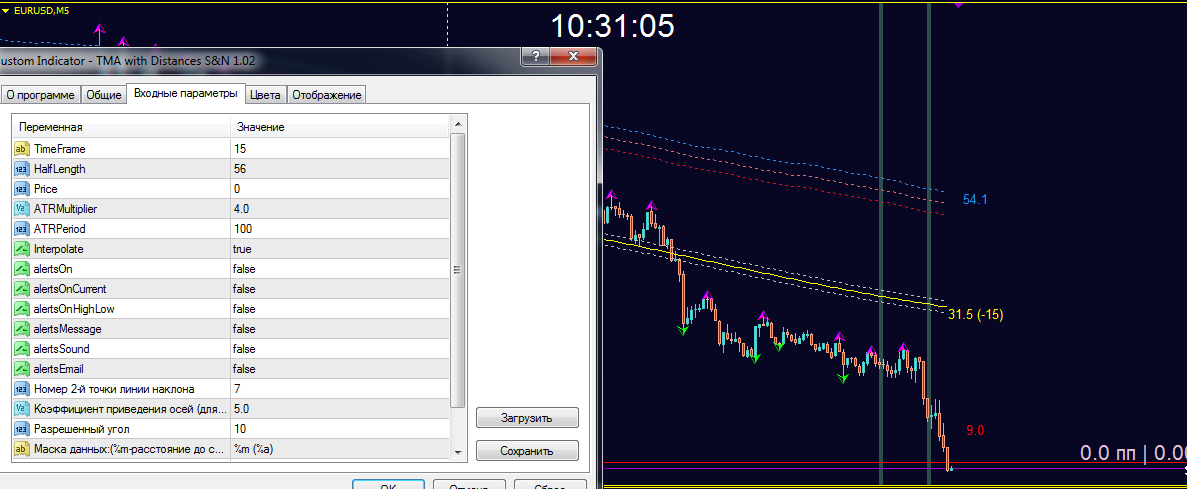This screenshot has height=489, width=1187.
Task: Click the parameters list scrollbar up arrow
Action: (x=457, y=124)
